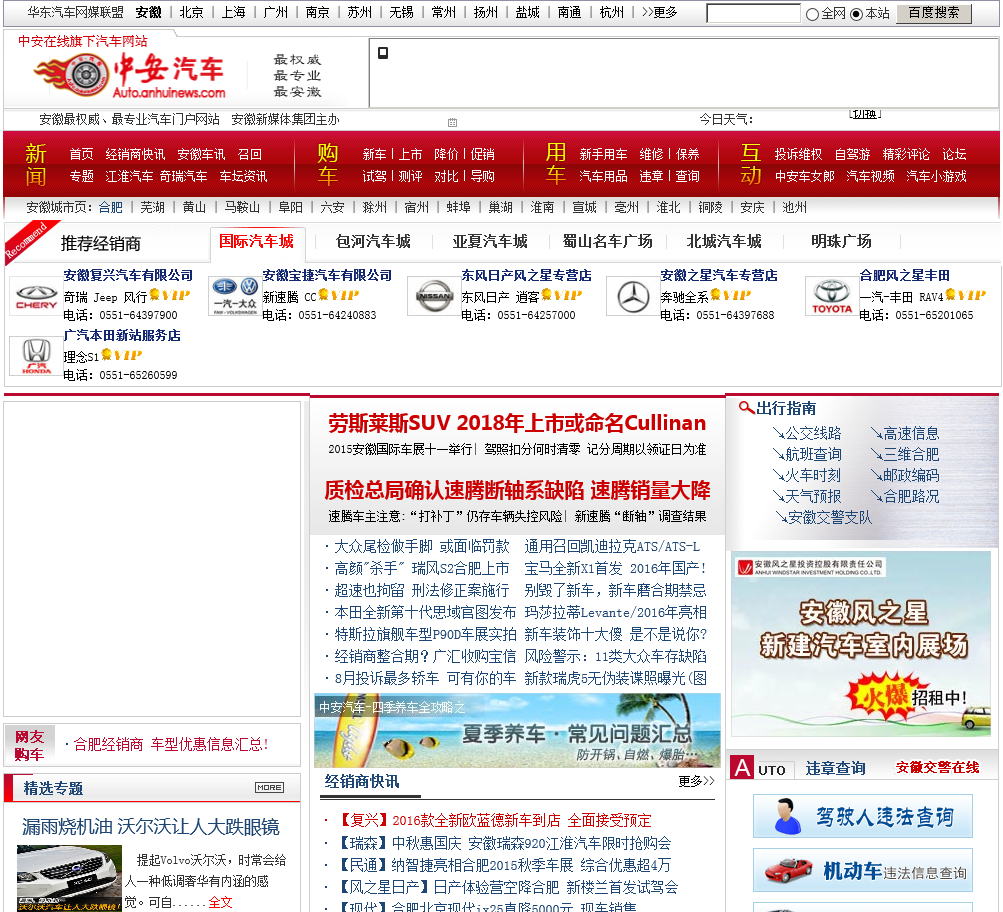Switch to the 北城汽车城 tab
The image size is (1003, 912).
(724, 241)
